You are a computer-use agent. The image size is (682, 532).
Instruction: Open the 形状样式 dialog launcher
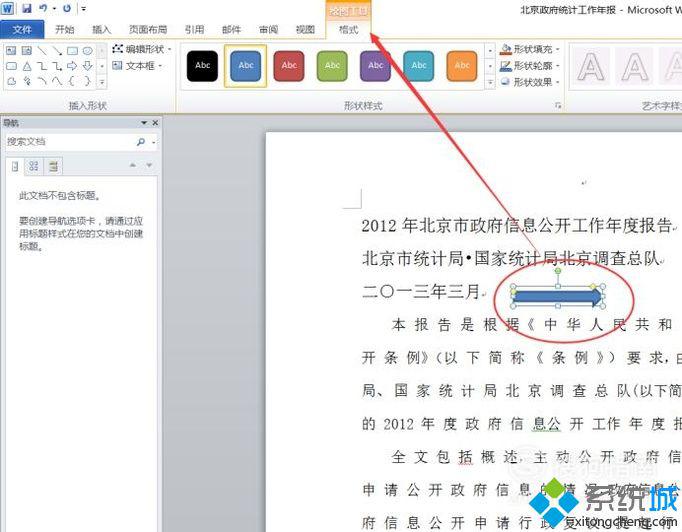(558, 106)
